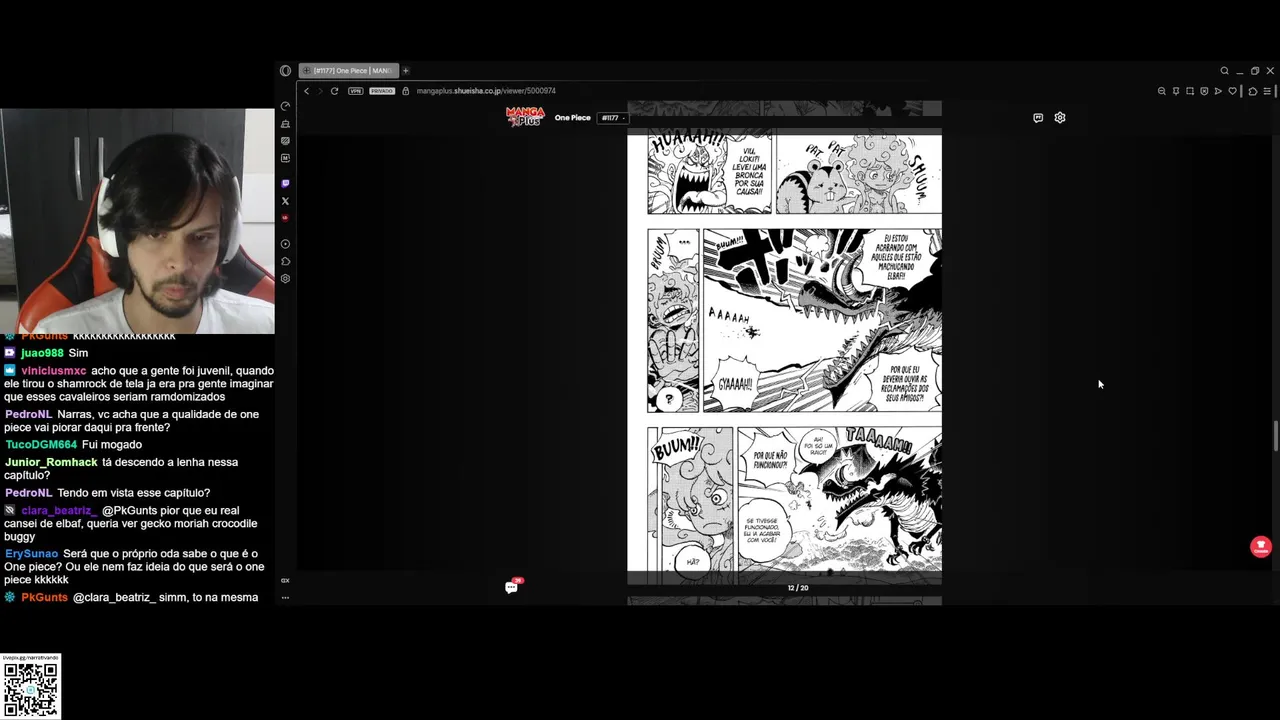Image resolution: width=1280 pixels, height=720 pixels.
Task: Click username juao988 in chat
Action: coord(42,353)
